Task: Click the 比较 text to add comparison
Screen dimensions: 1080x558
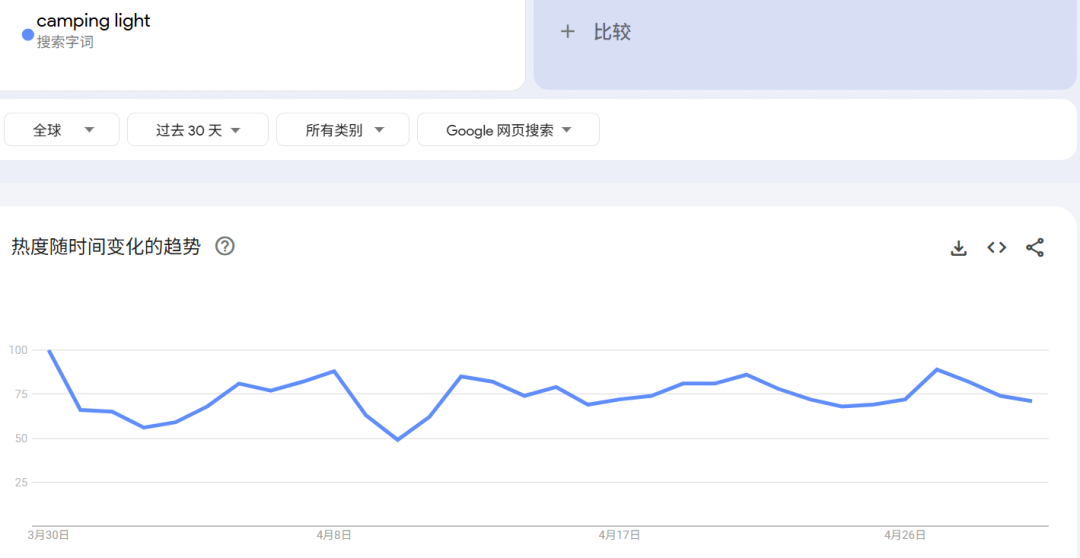Action: pos(612,32)
